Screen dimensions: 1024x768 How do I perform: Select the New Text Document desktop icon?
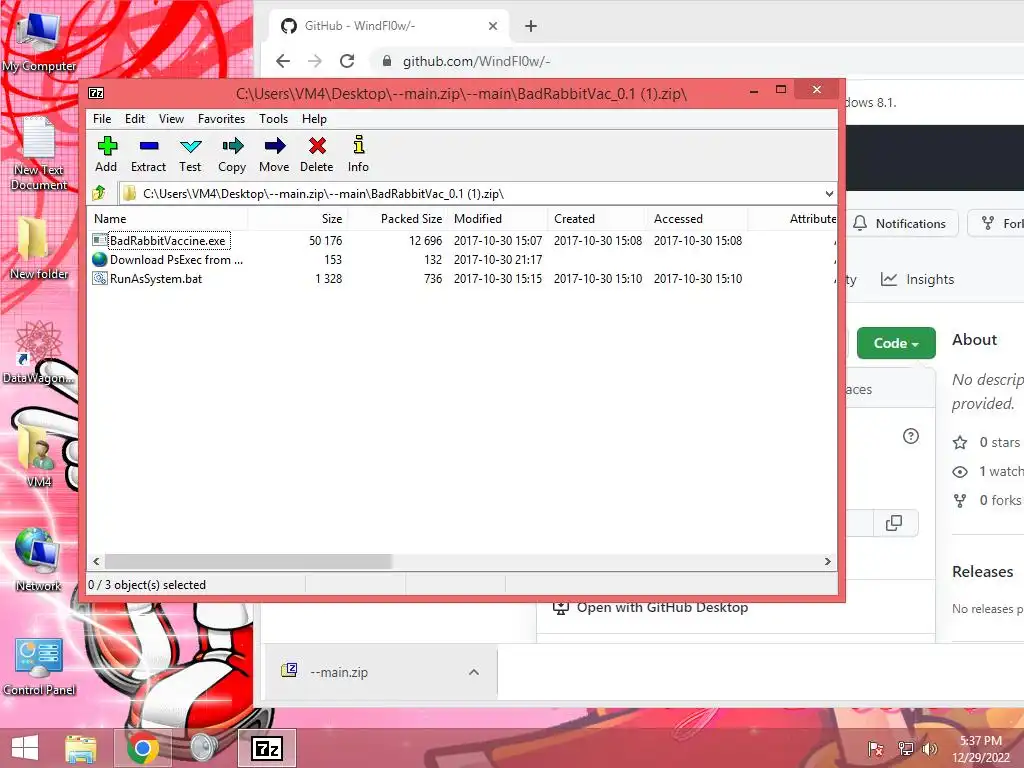tap(39, 154)
